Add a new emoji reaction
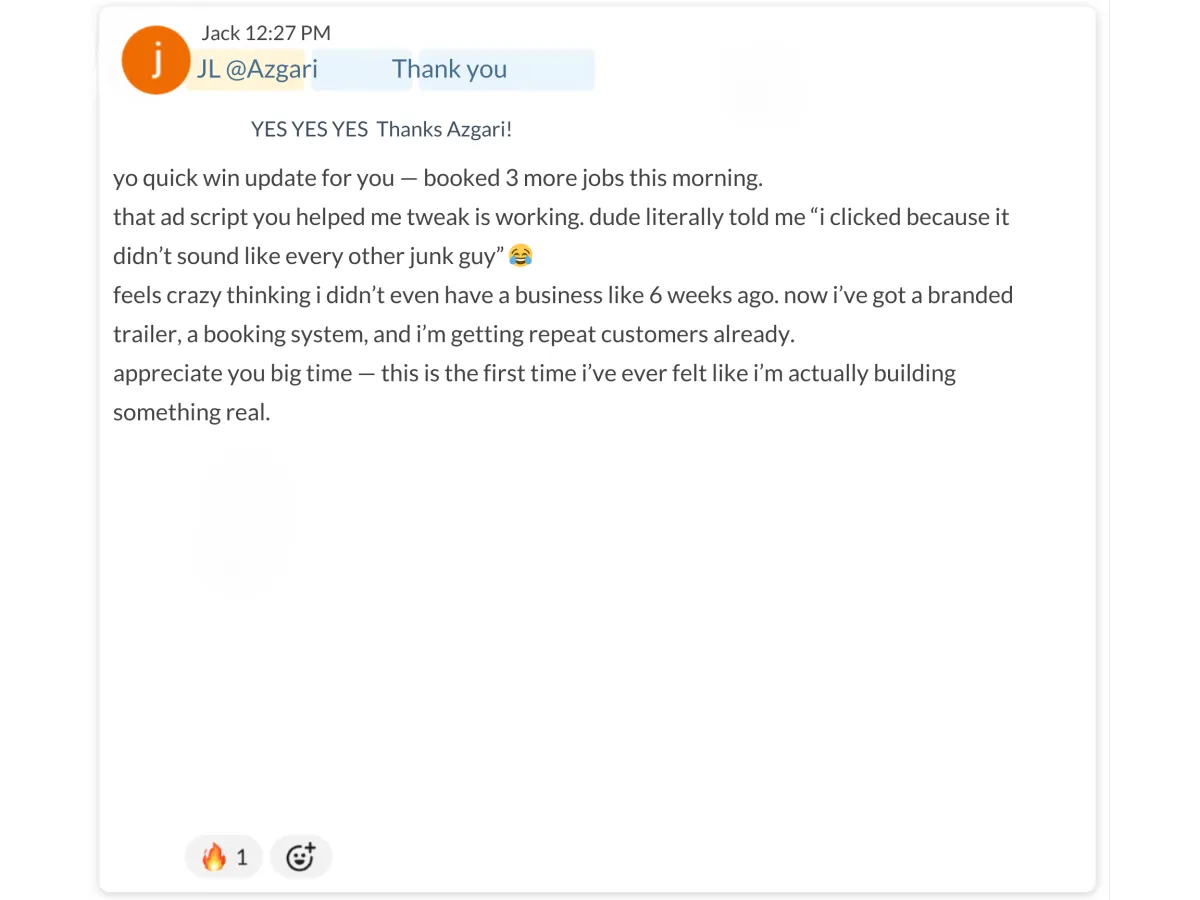The height and width of the screenshot is (900, 1200). click(x=301, y=857)
